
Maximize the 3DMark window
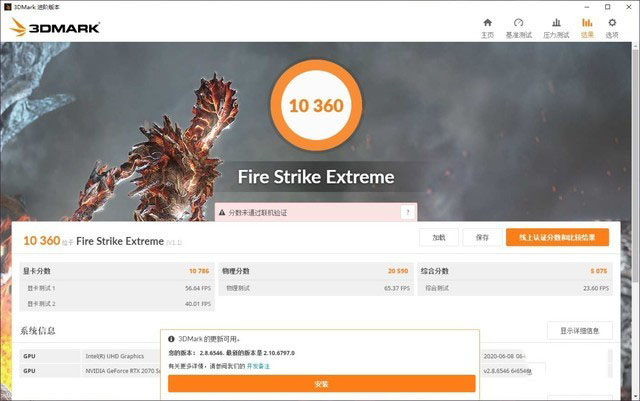[x=607, y=7]
